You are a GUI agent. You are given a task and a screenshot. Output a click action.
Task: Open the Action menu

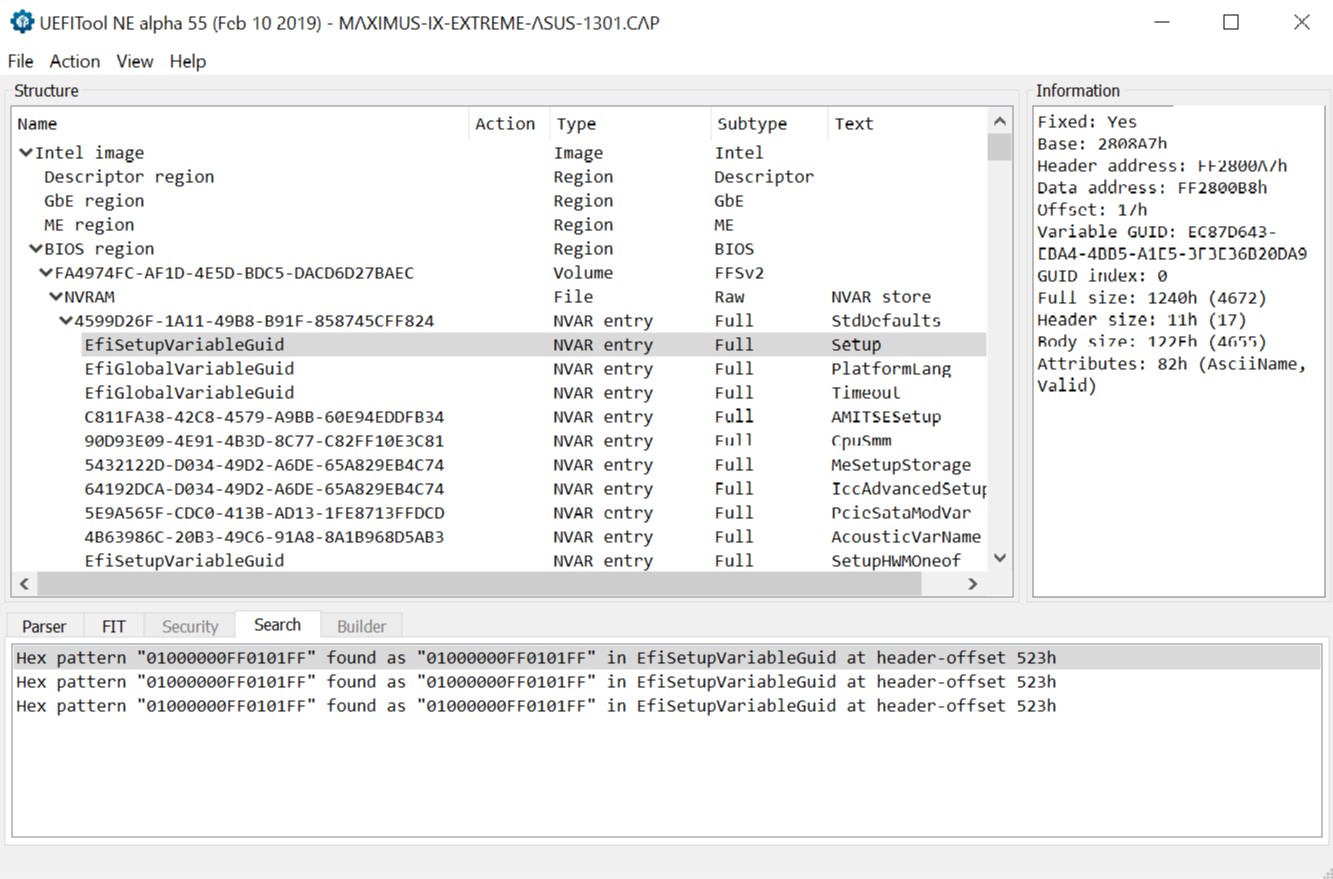click(x=75, y=61)
